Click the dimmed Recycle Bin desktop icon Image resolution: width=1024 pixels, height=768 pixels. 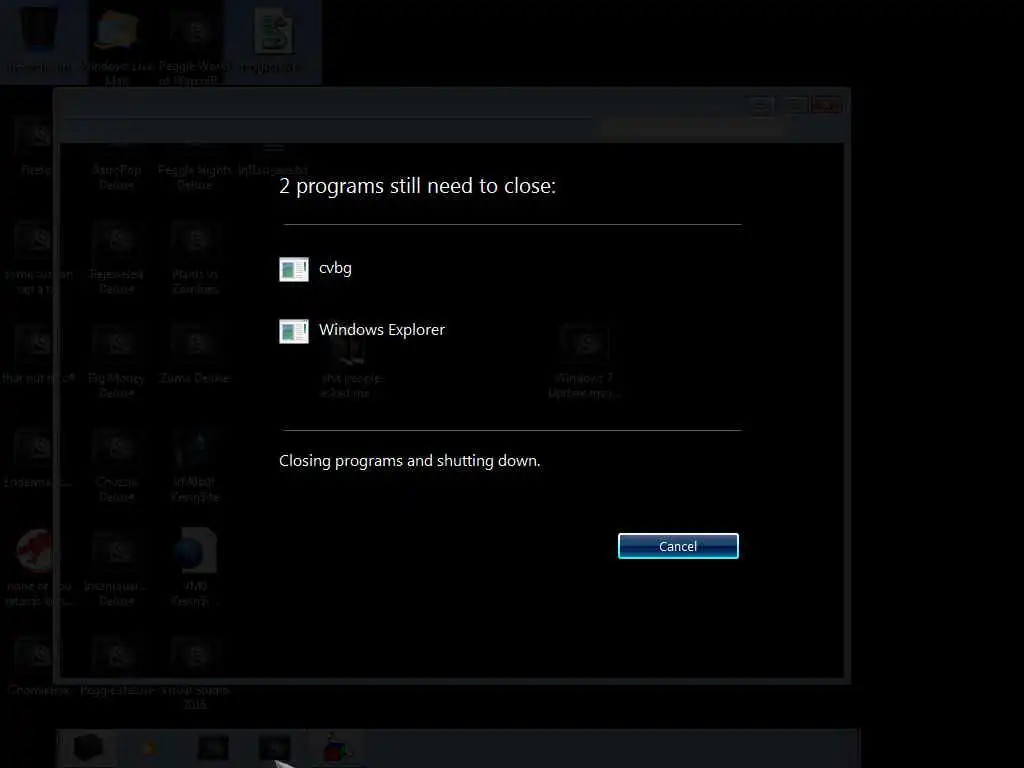point(39,39)
